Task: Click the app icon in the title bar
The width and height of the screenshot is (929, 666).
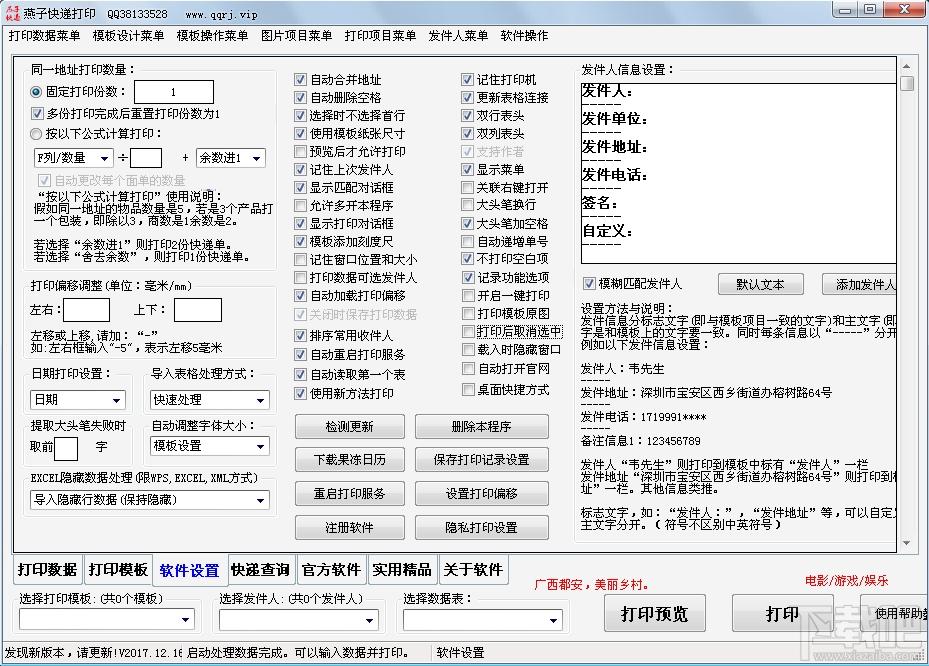Action: [x=12, y=13]
